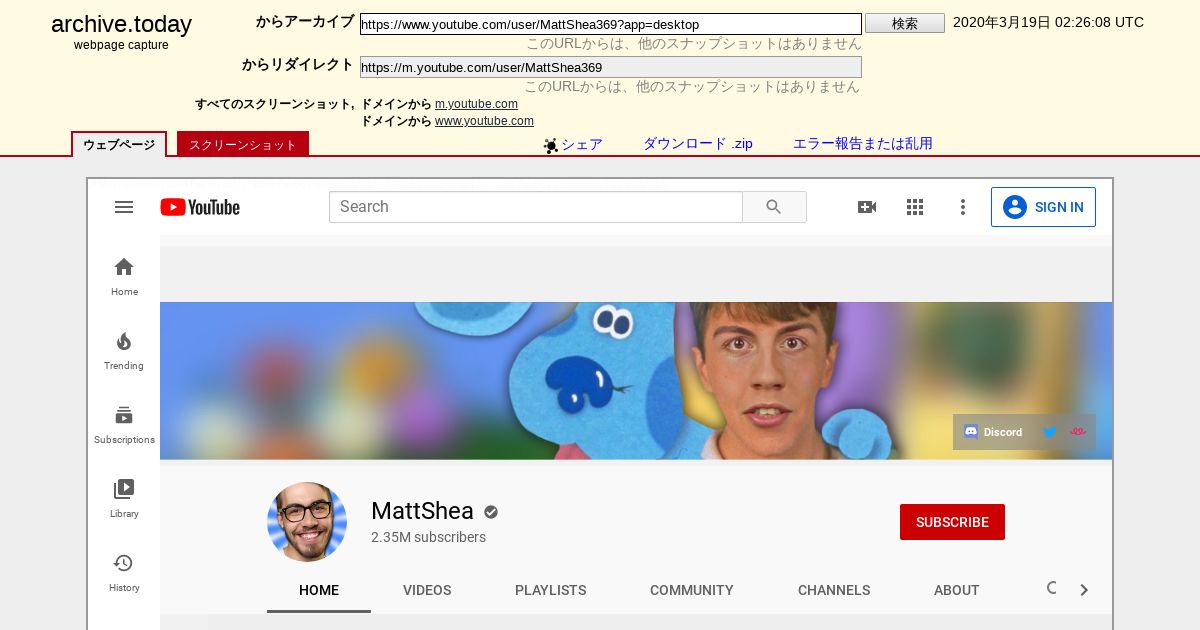Click the archive.today title
This screenshot has width=1200, height=630.
(x=121, y=25)
